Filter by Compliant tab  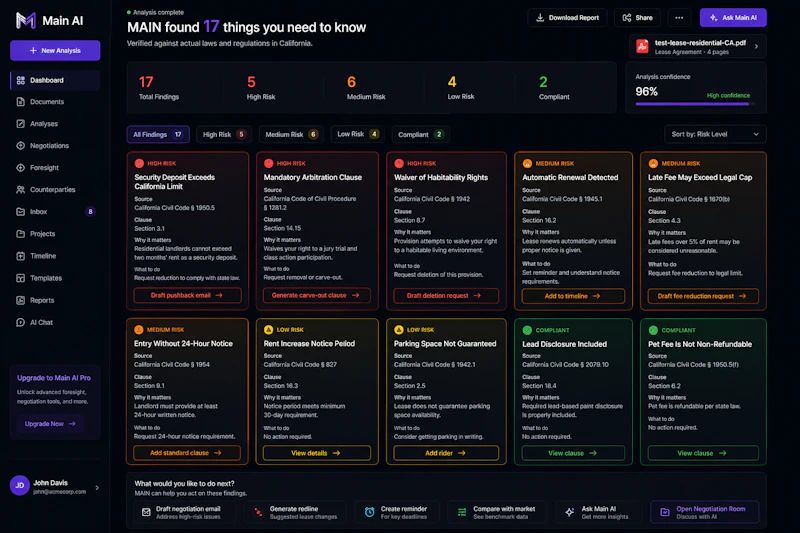(x=420, y=135)
